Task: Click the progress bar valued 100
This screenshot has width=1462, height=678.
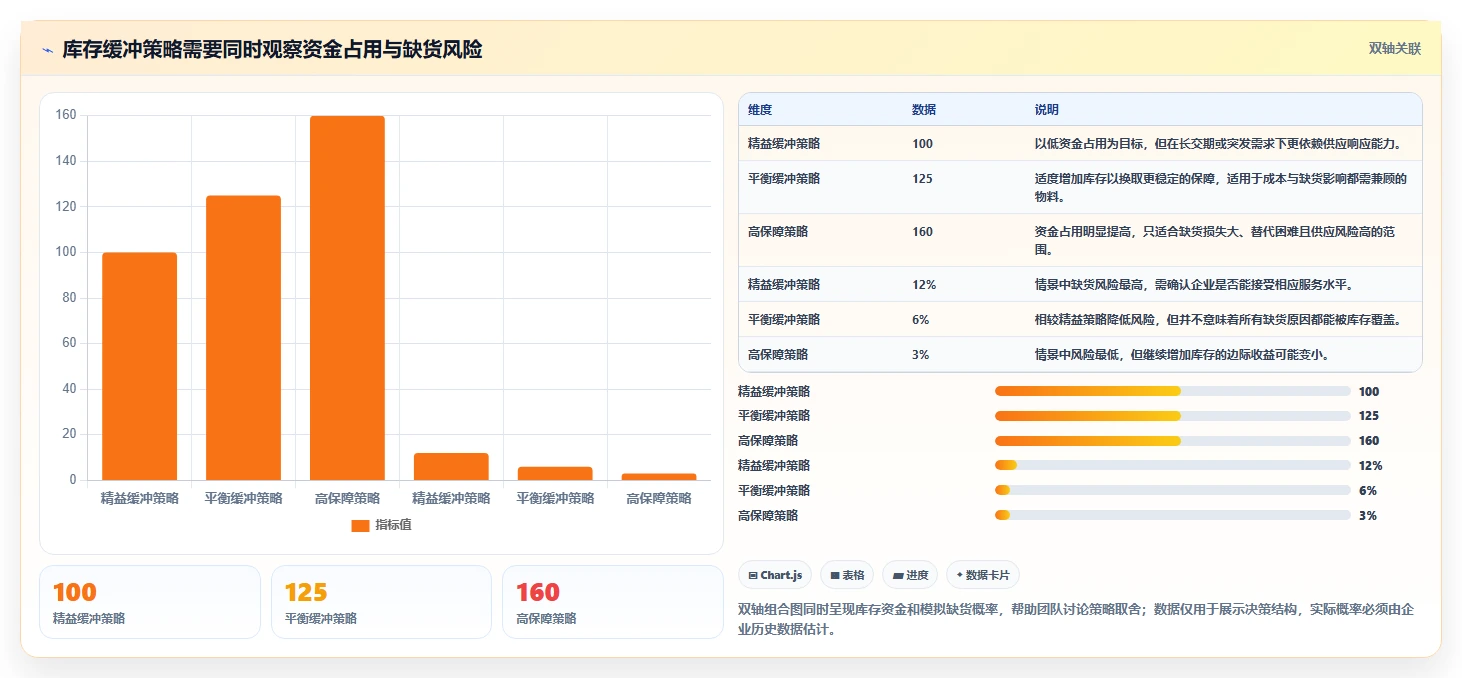Action: (x=1172, y=391)
